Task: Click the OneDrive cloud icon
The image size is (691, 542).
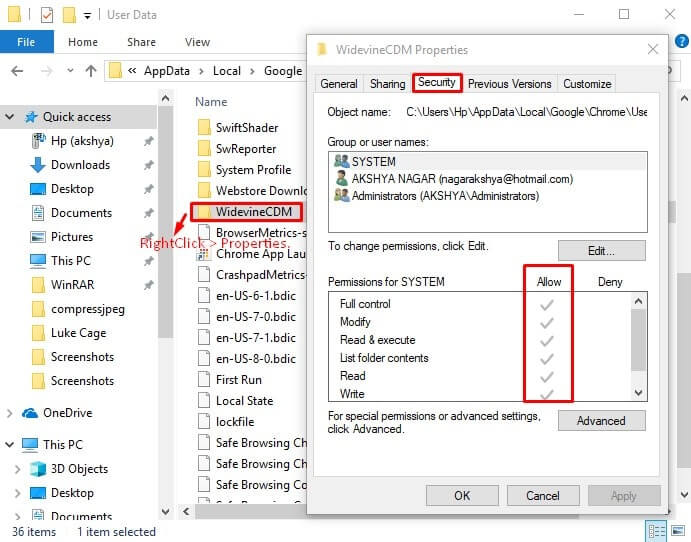Action: 30,413
